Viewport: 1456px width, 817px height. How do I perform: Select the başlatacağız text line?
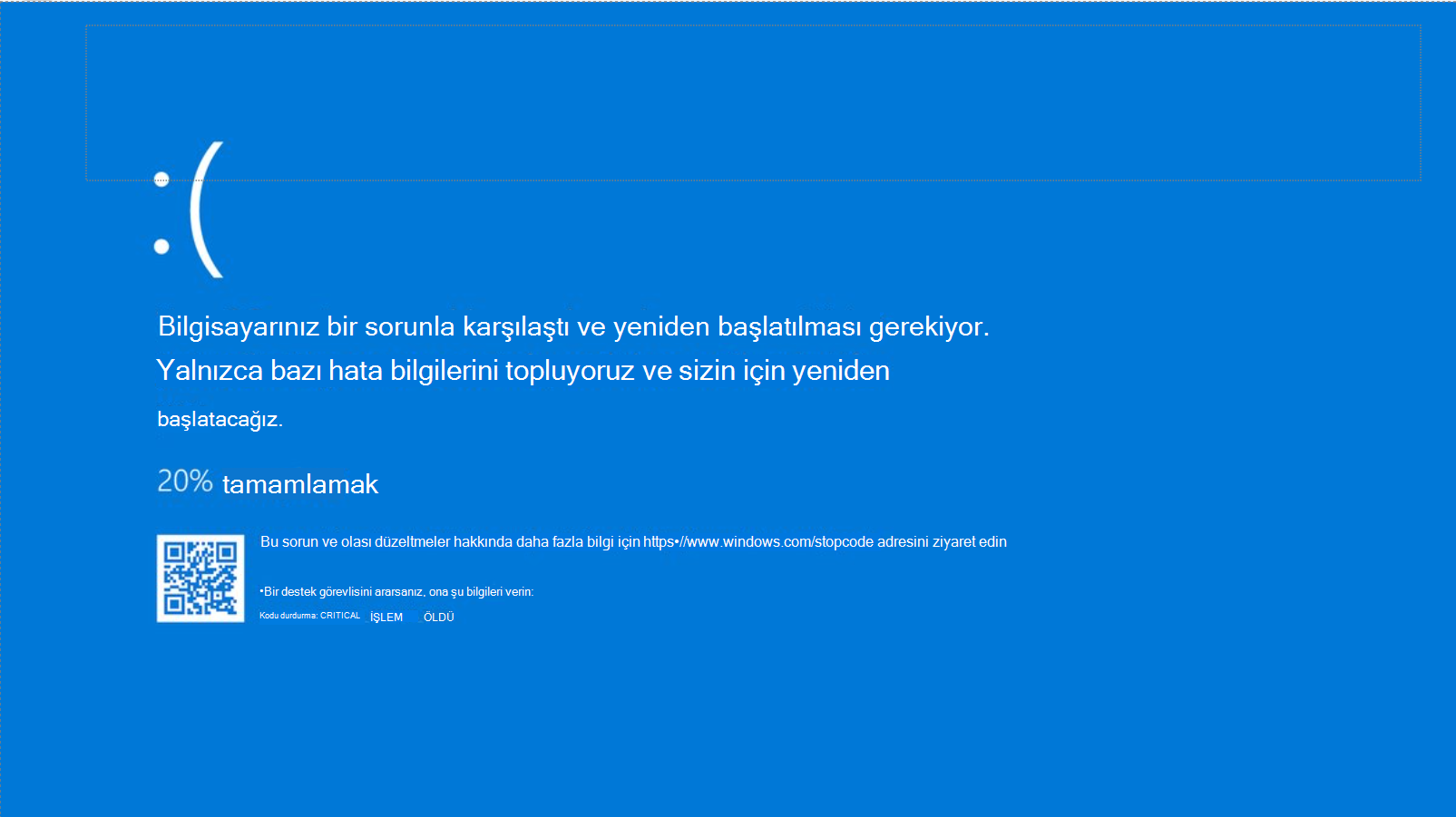(x=220, y=419)
